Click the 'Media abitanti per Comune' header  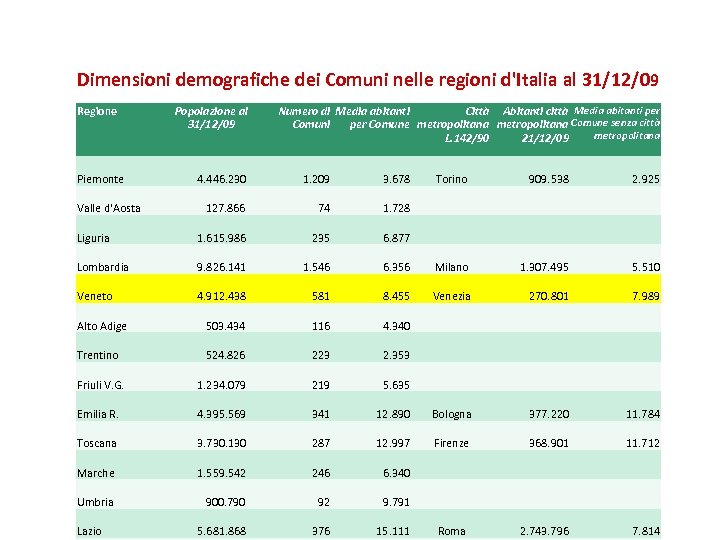[x=372, y=118]
